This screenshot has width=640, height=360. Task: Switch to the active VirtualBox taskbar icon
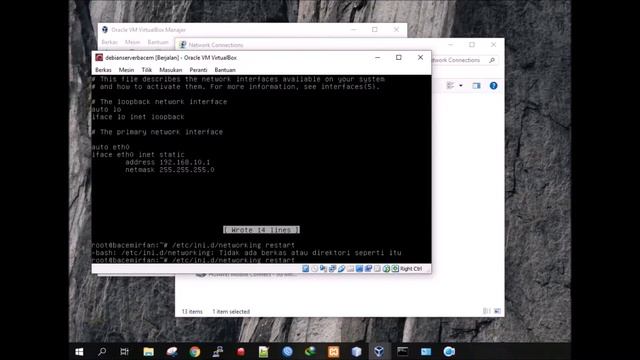point(379,351)
